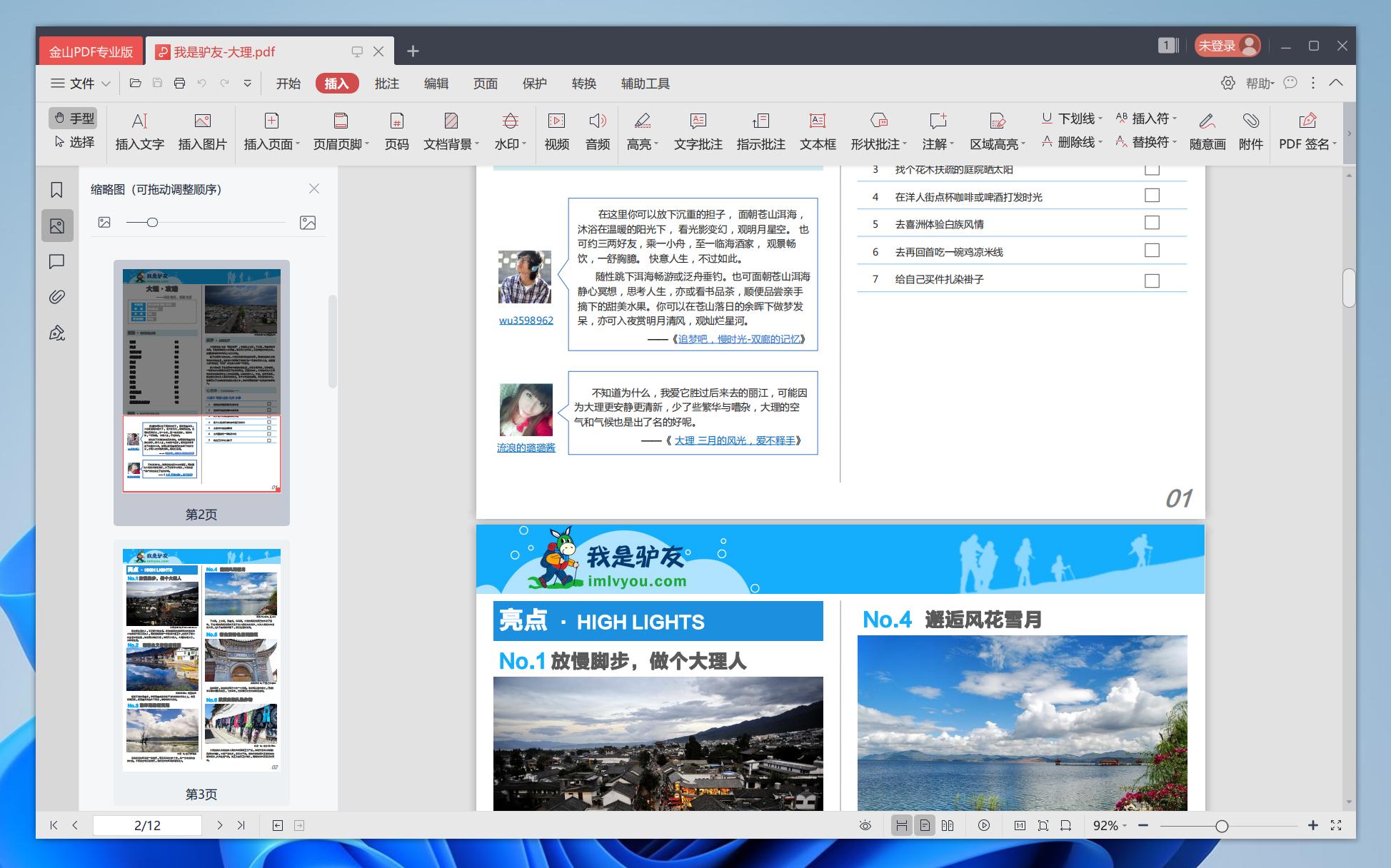Click the print icon in quick toolbar
Screen dimensions: 1391x868
pyautogui.click(x=179, y=84)
